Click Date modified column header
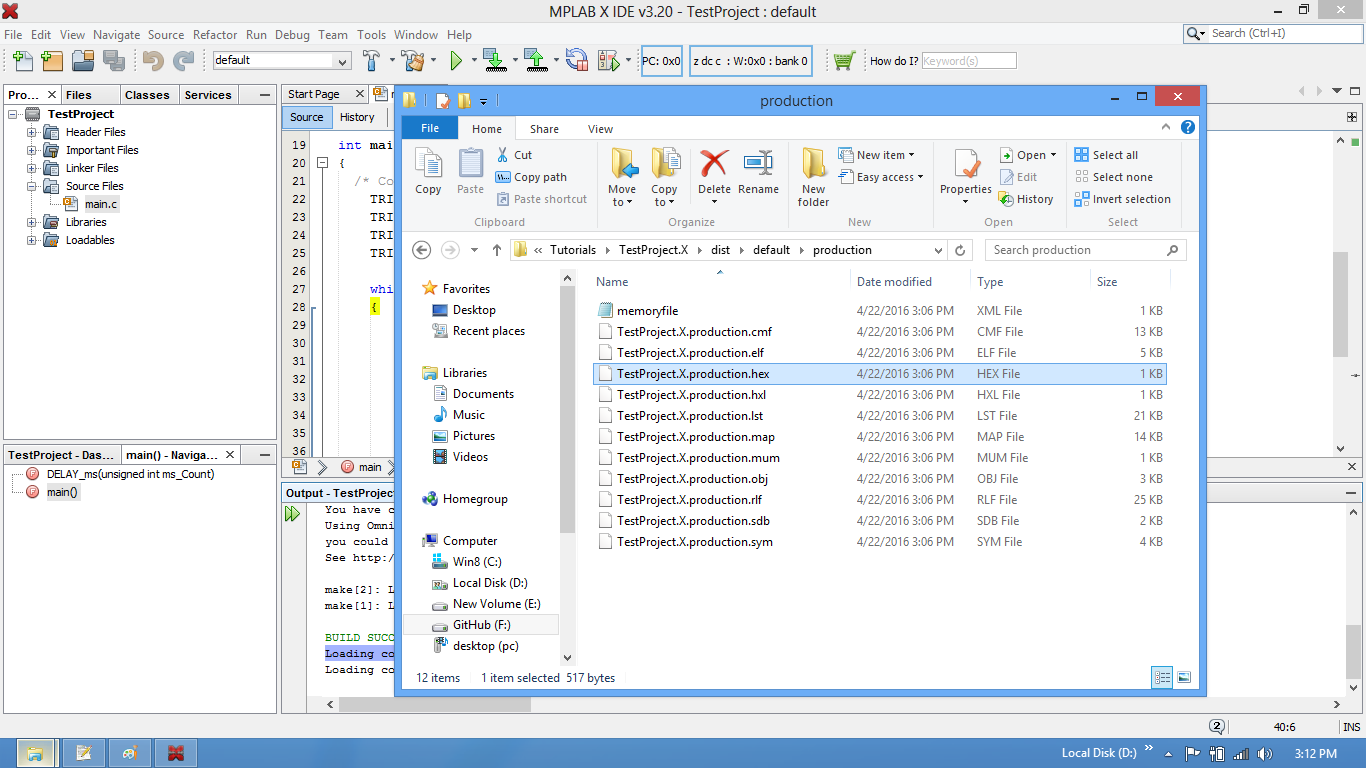 [894, 282]
